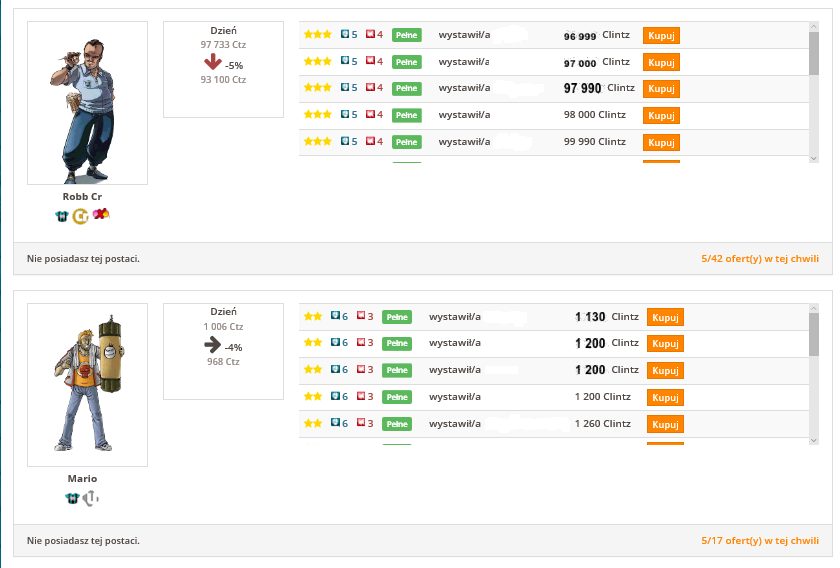Click Kupuj on the 1 260 Clintz Mario offer
The width and height of the screenshot is (840, 568).
click(x=665, y=424)
